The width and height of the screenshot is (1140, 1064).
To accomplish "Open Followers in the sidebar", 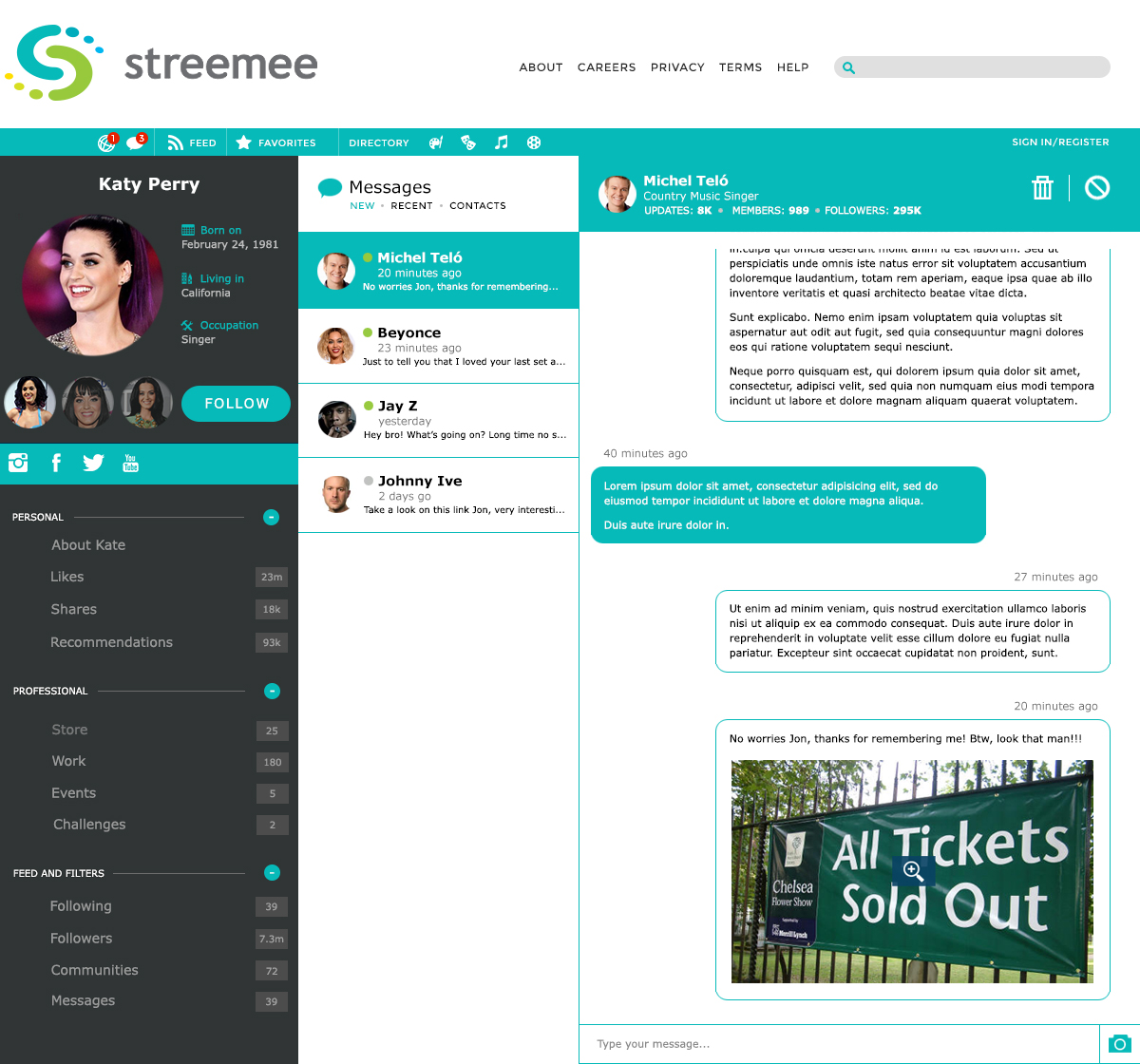I will pyautogui.click(x=81, y=938).
